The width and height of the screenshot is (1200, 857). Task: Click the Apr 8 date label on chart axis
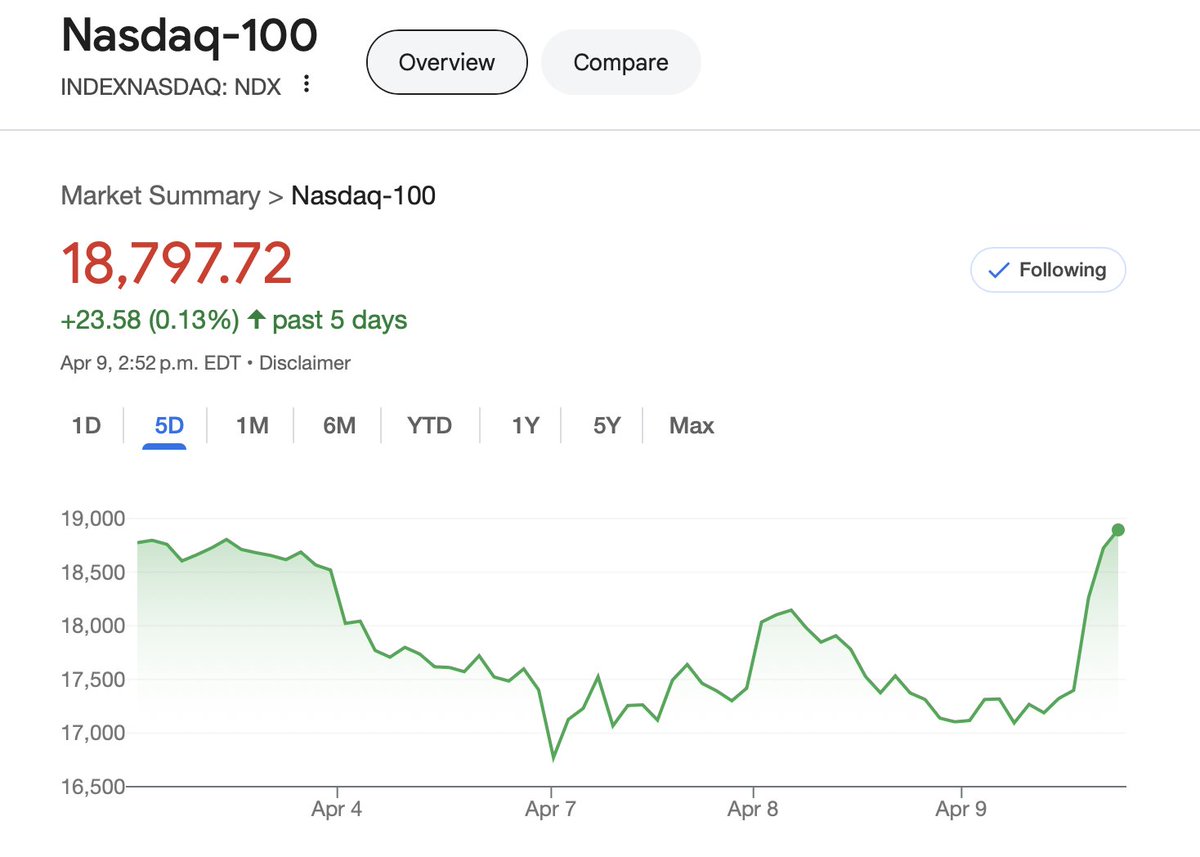tap(752, 810)
